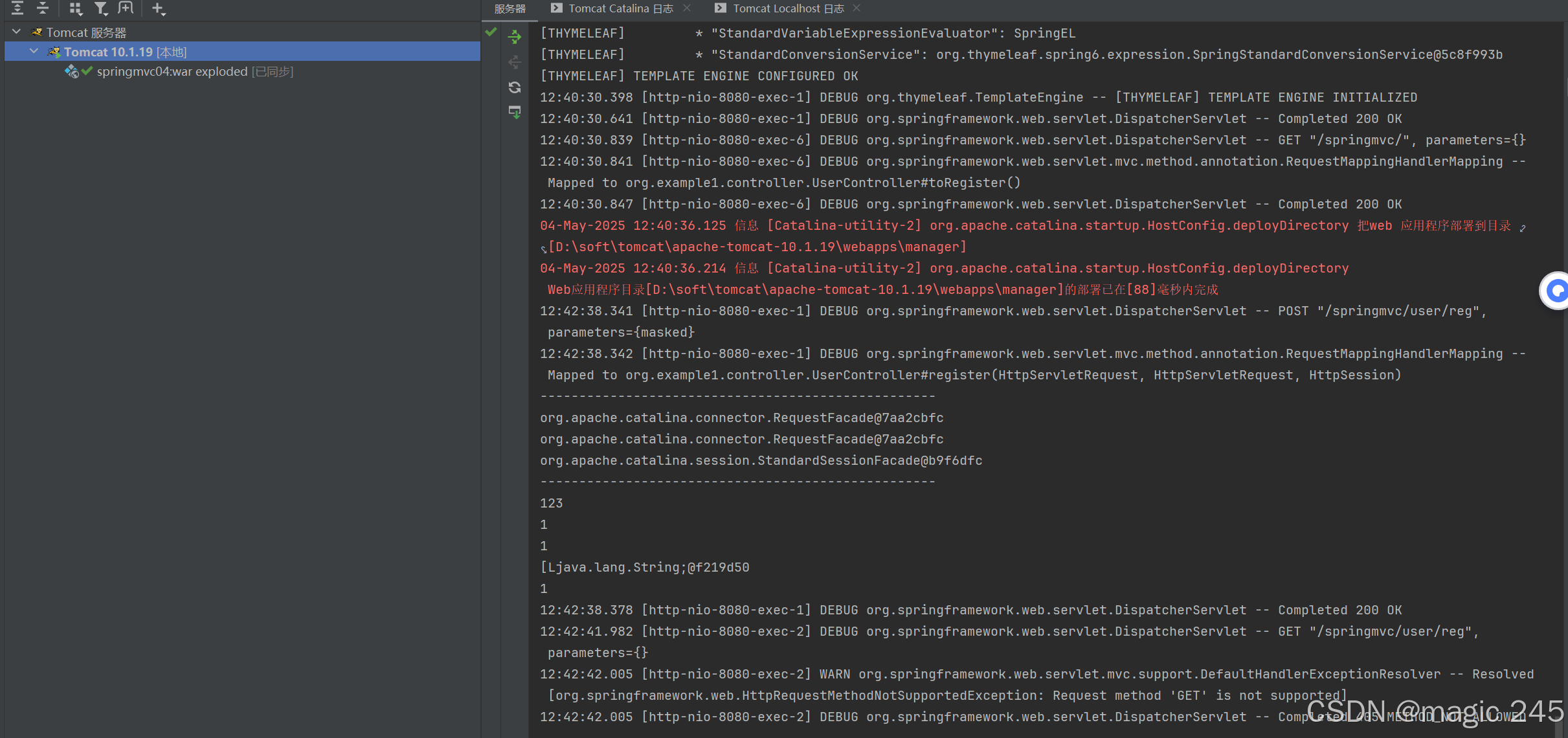The width and height of the screenshot is (1568, 738).
Task: Switch to the 服务器 tab
Action: (510, 8)
